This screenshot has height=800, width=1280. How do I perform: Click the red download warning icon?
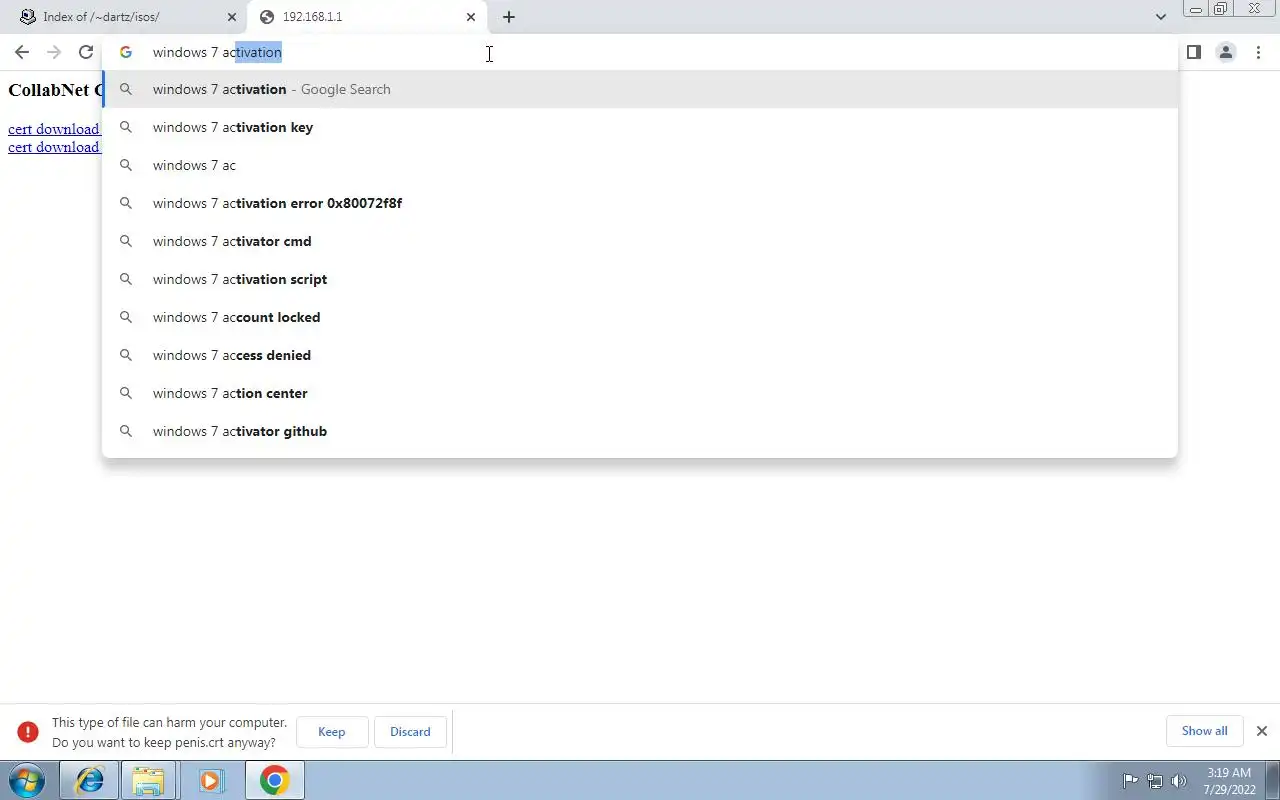tap(29, 732)
